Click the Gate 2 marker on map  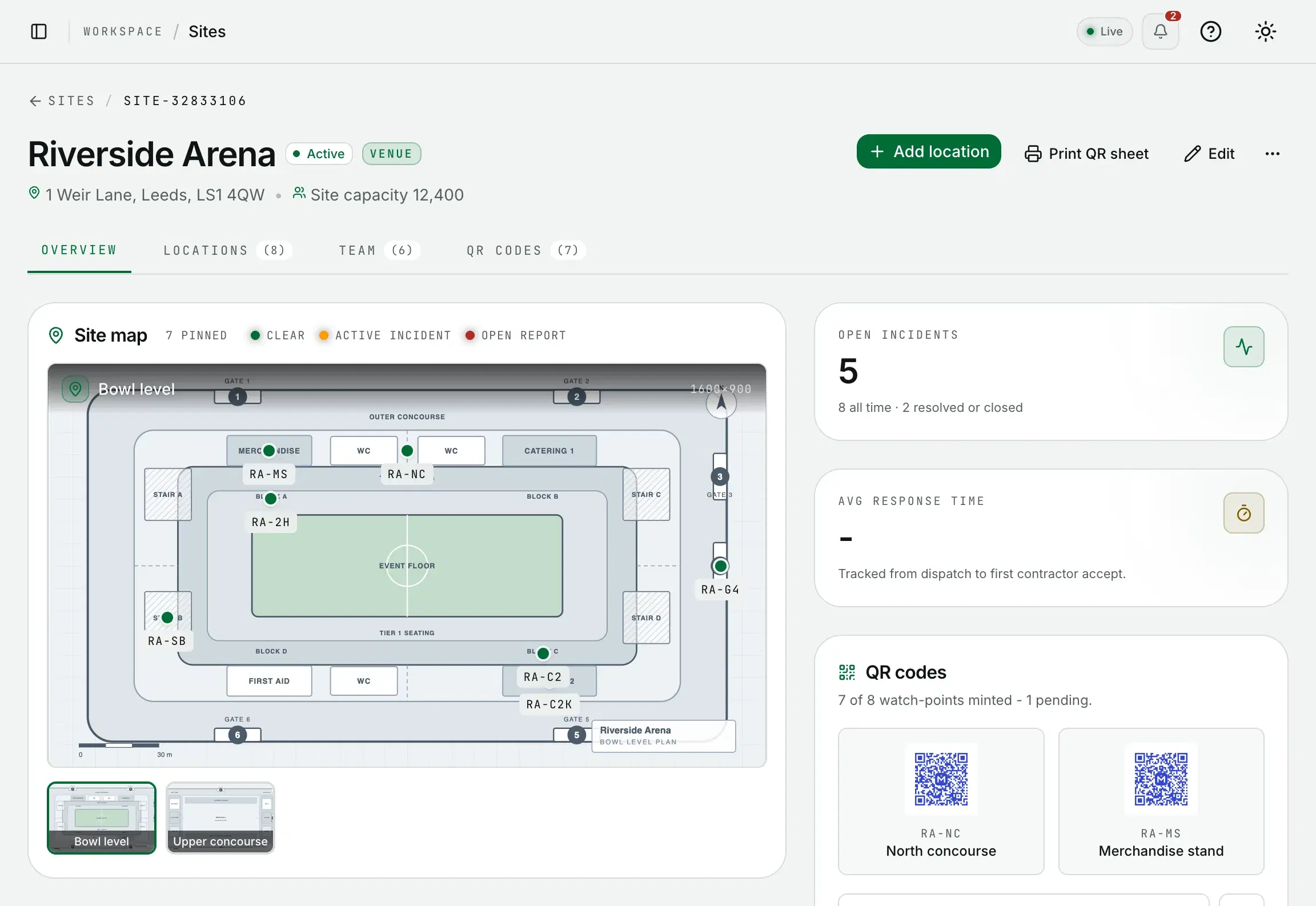pyautogui.click(x=576, y=396)
